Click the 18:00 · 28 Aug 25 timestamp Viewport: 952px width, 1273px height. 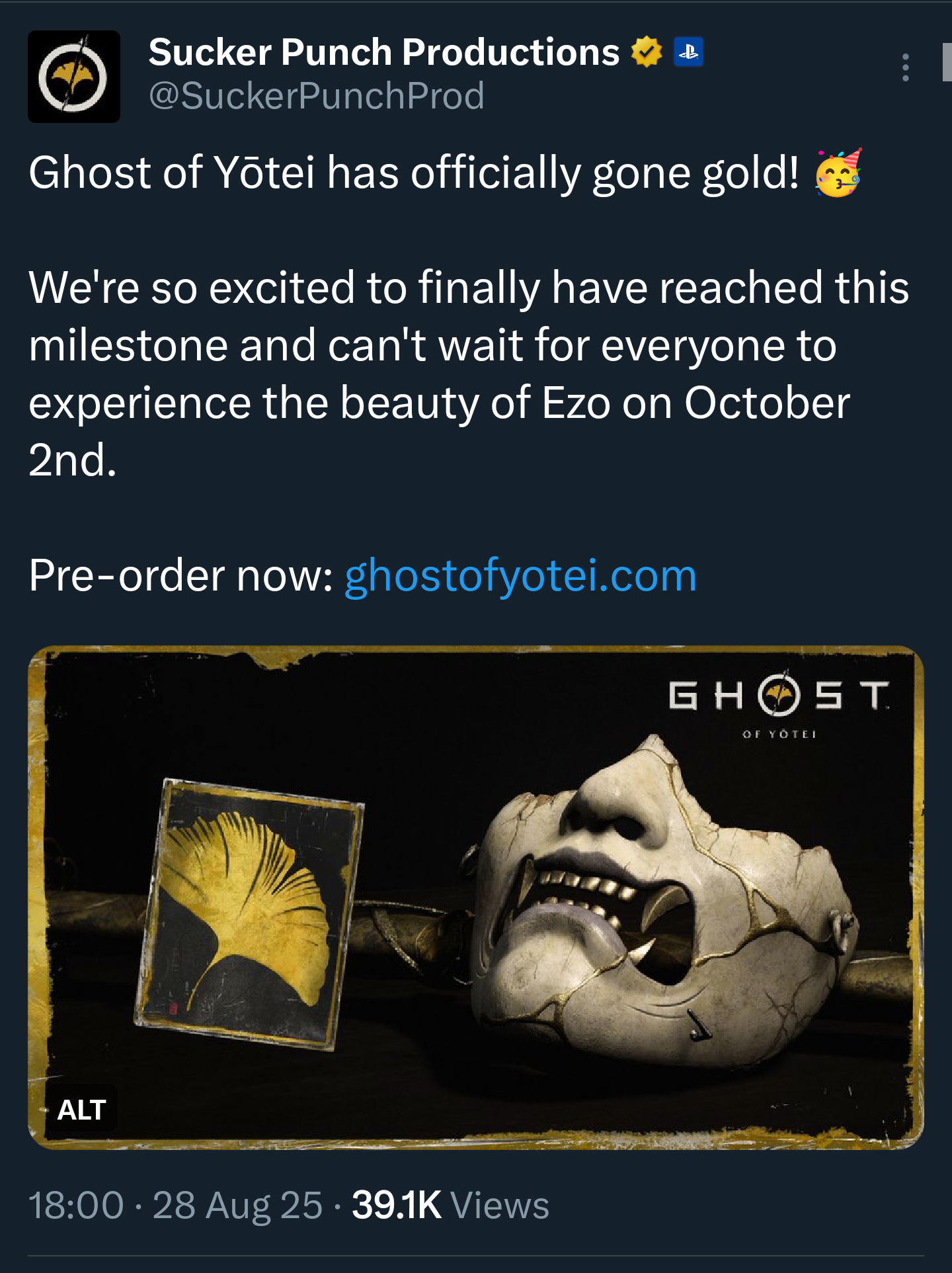(x=176, y=1205)
